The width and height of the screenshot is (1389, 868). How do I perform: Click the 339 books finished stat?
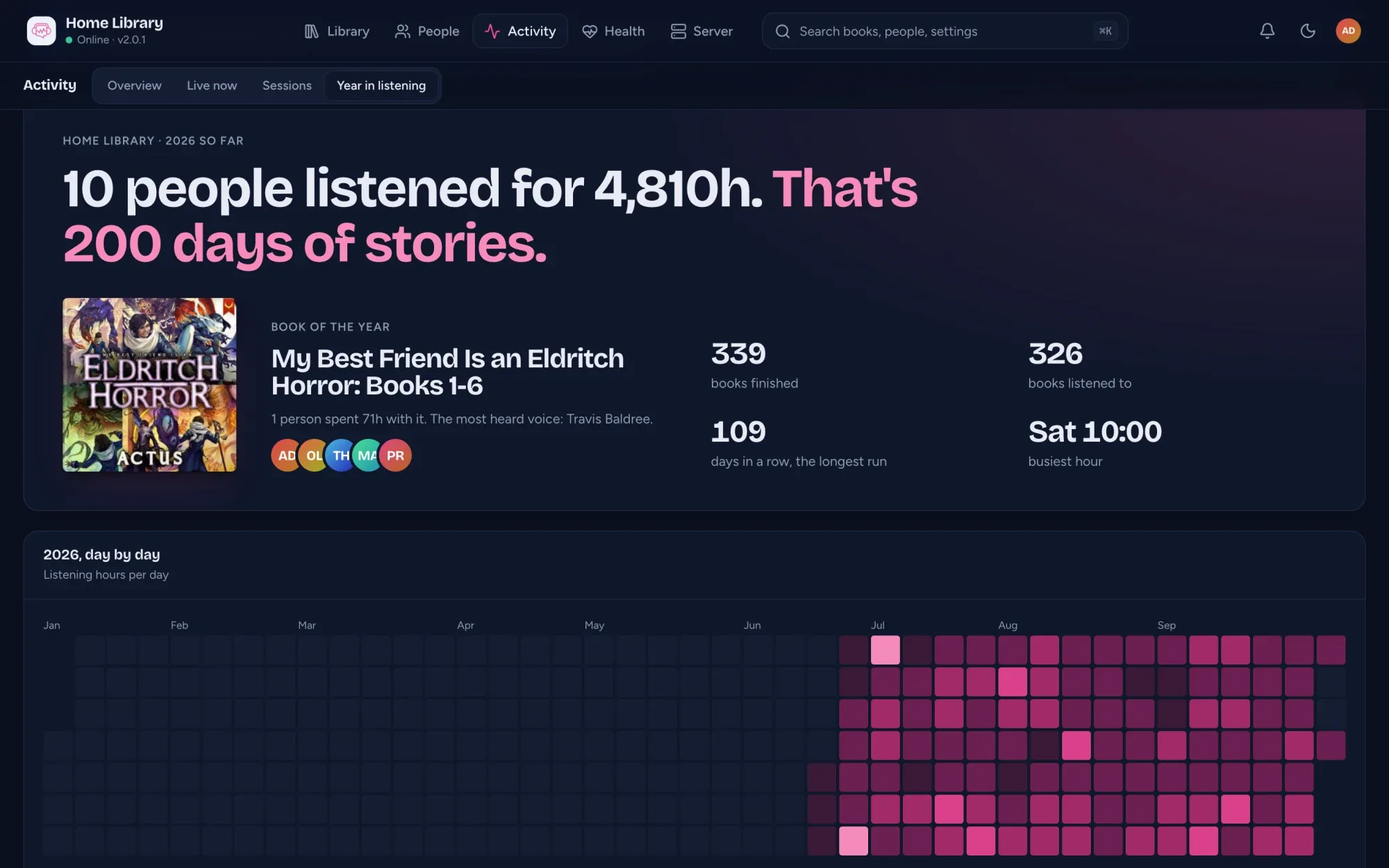754,365
